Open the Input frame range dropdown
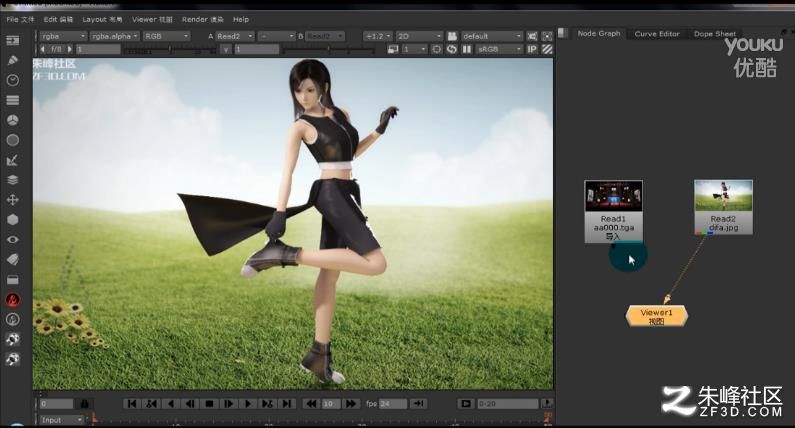Image resolution: width=795 pixels, height=428 pixels. (x=61, y=420)
